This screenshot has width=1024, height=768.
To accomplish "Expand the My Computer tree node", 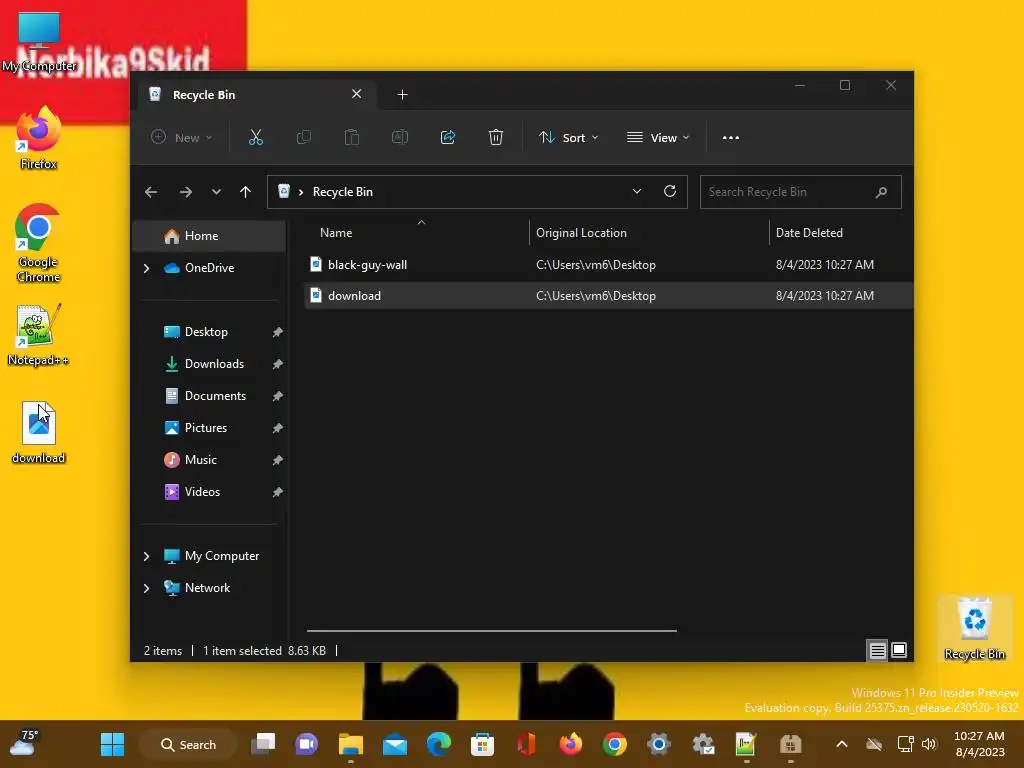I will point(146,556).
